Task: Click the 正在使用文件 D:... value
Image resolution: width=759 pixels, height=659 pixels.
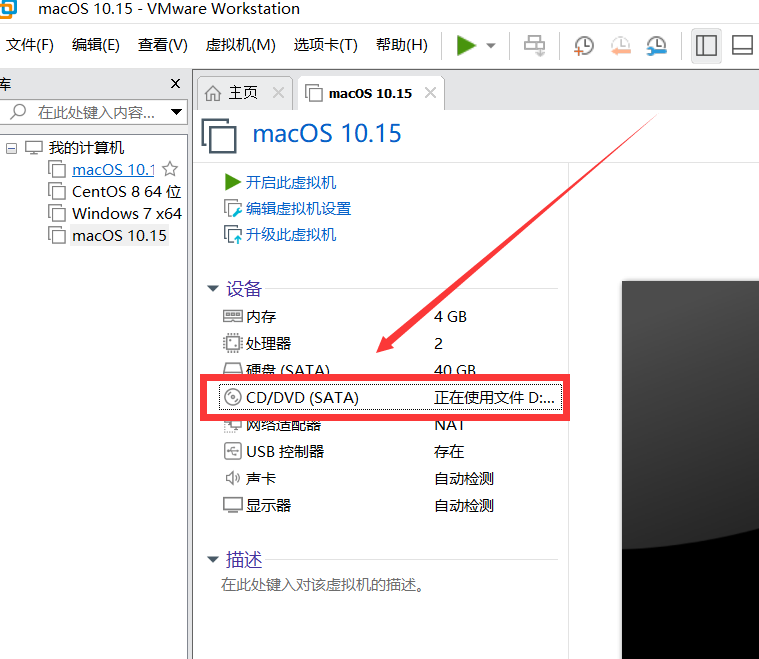Action: 494,398
